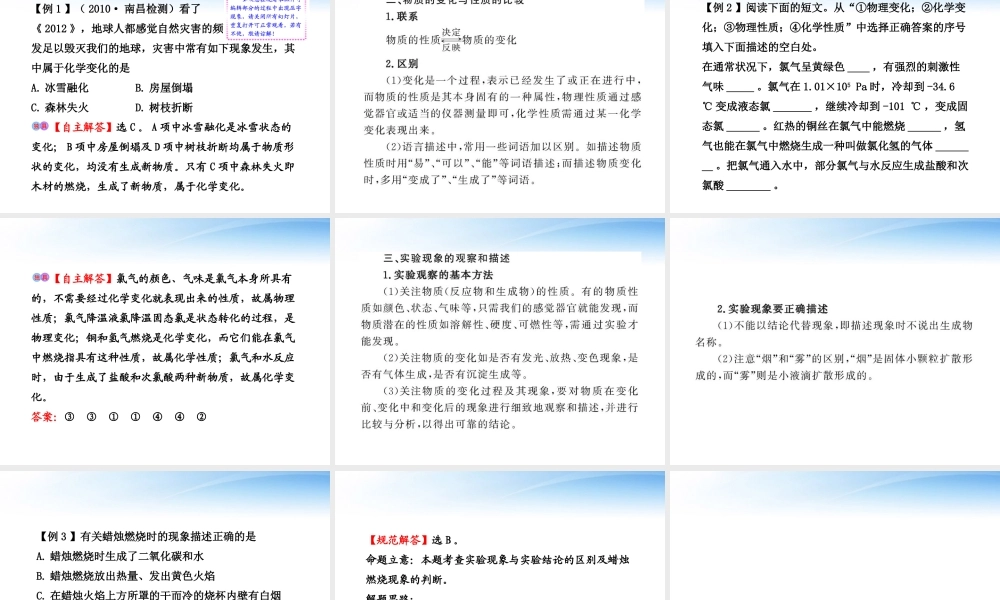This screenshot has width=1000, height=600.
Task: Select option C. 在蜡烛火焰上方所罩的烧杯
Action: tap(159, 596)
